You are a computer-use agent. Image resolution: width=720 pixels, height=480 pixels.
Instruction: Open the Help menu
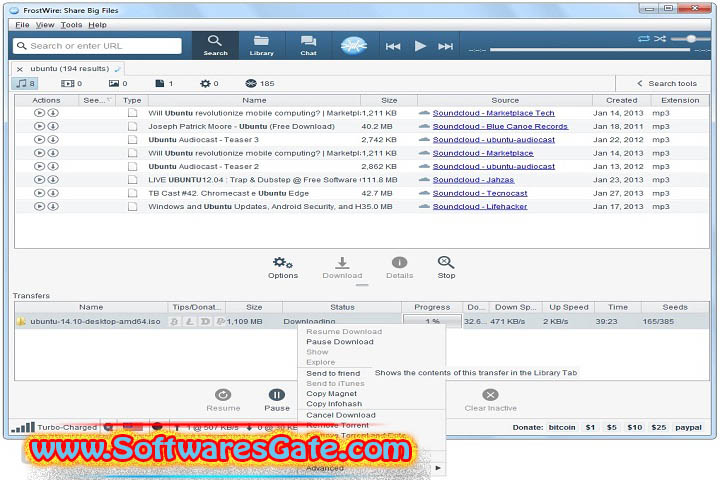97,25
